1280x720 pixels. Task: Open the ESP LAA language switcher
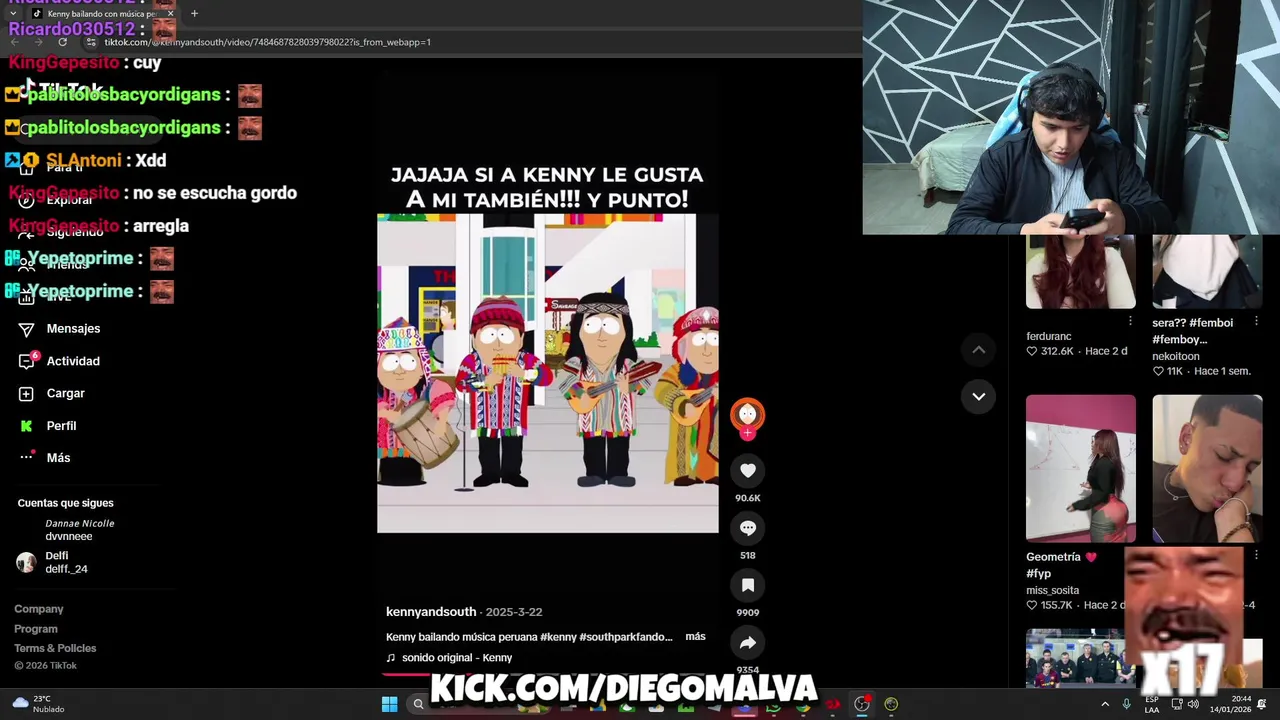pyautogui.click(x=1152, y=704)
